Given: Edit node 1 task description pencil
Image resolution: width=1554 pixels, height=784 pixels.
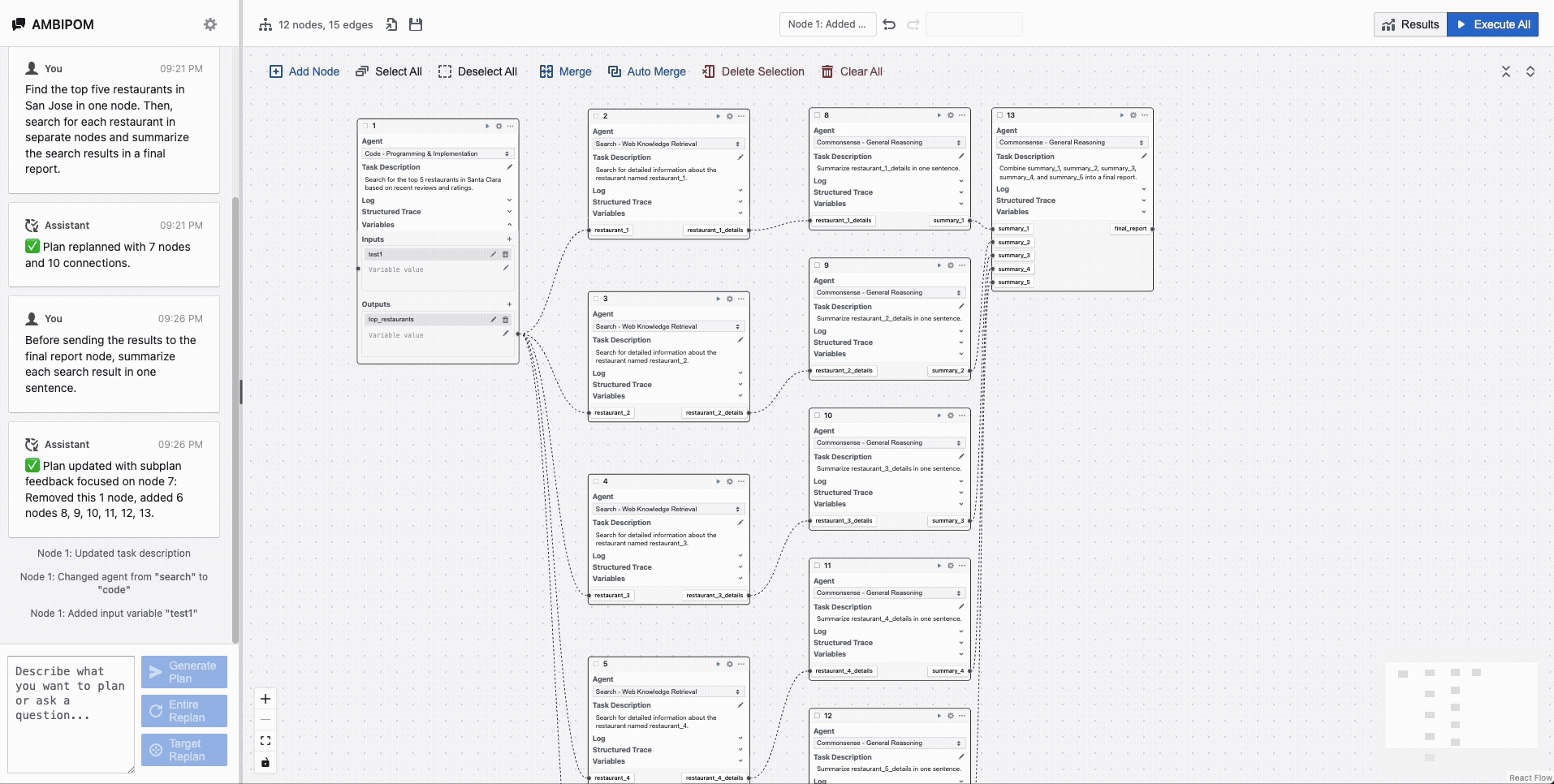Looking at the screenshot, I should click(509, 166).
